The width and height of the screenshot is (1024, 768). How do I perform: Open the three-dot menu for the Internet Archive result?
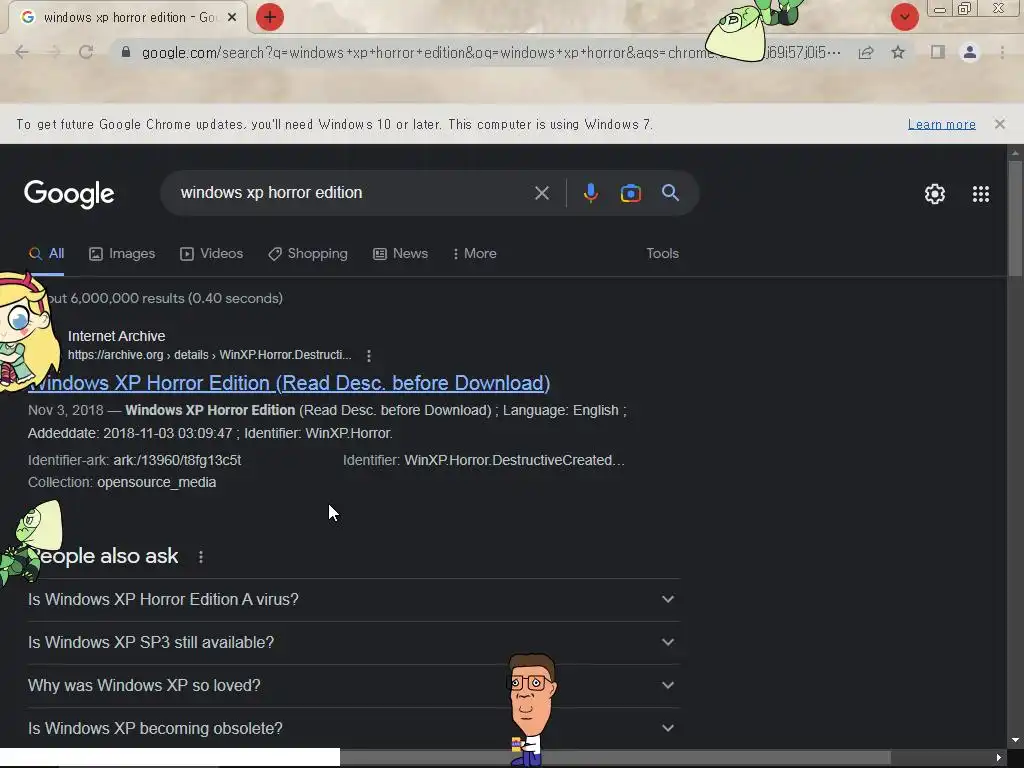[369, 356]
